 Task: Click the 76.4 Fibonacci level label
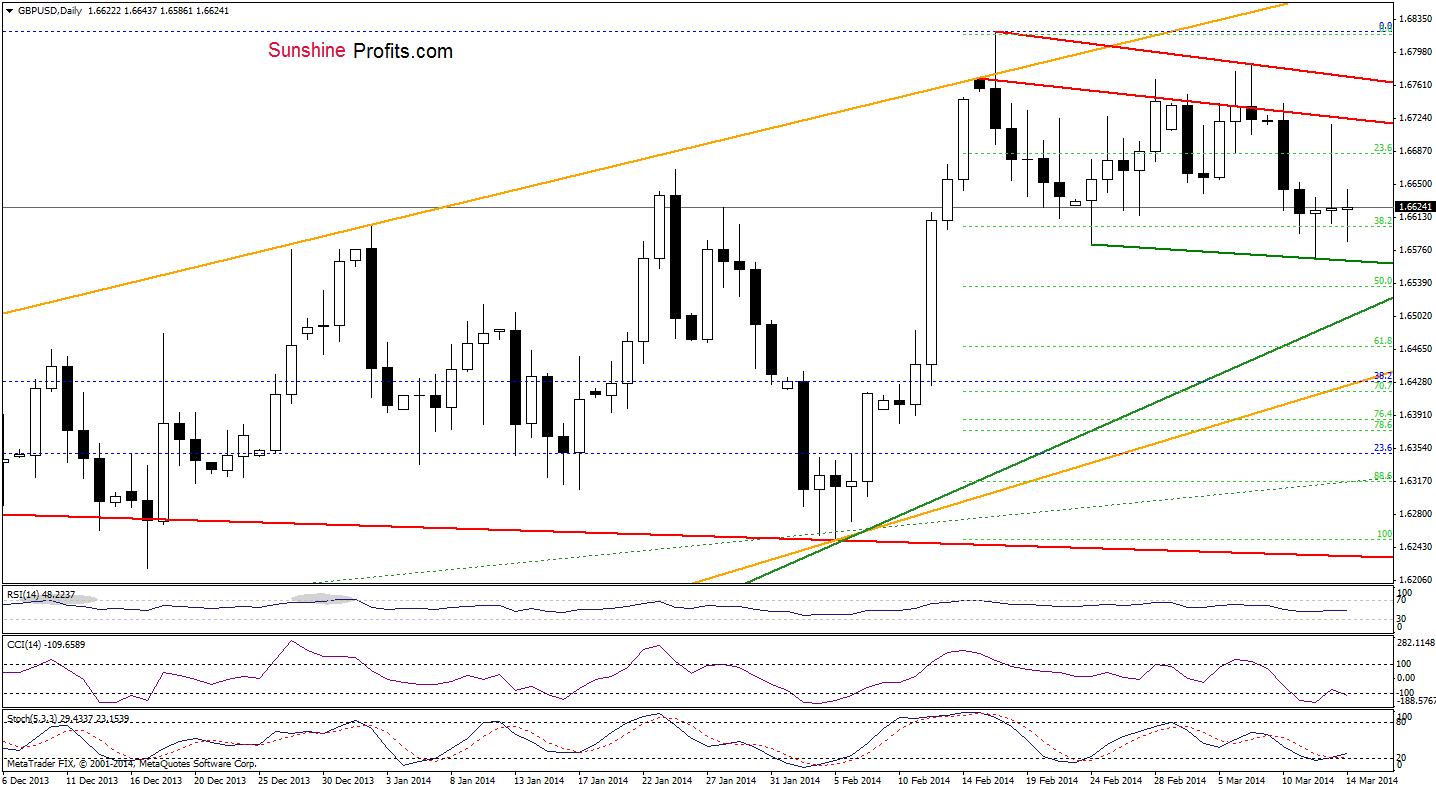tap(1384, 413)
